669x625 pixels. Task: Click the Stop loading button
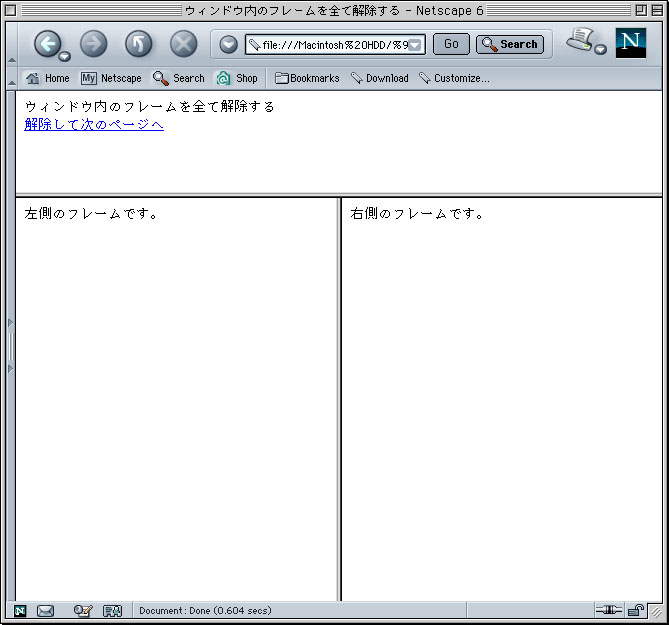183,44
